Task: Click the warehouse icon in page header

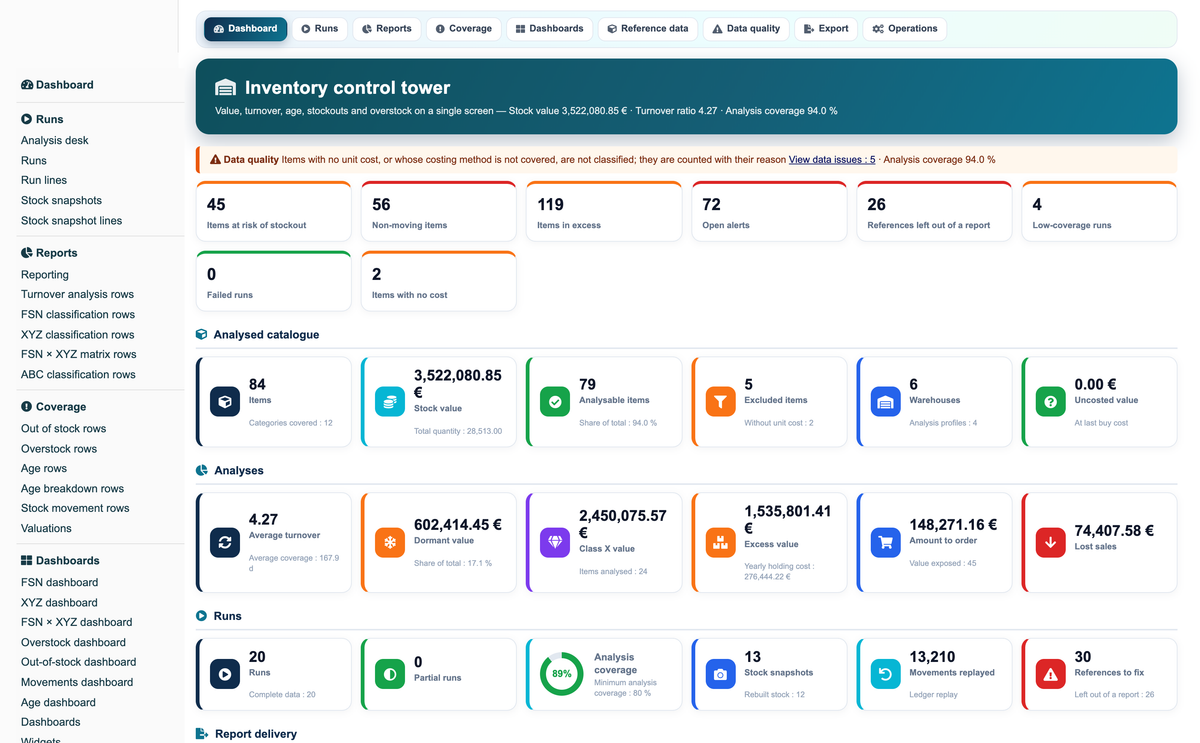Action: point(225,88)
